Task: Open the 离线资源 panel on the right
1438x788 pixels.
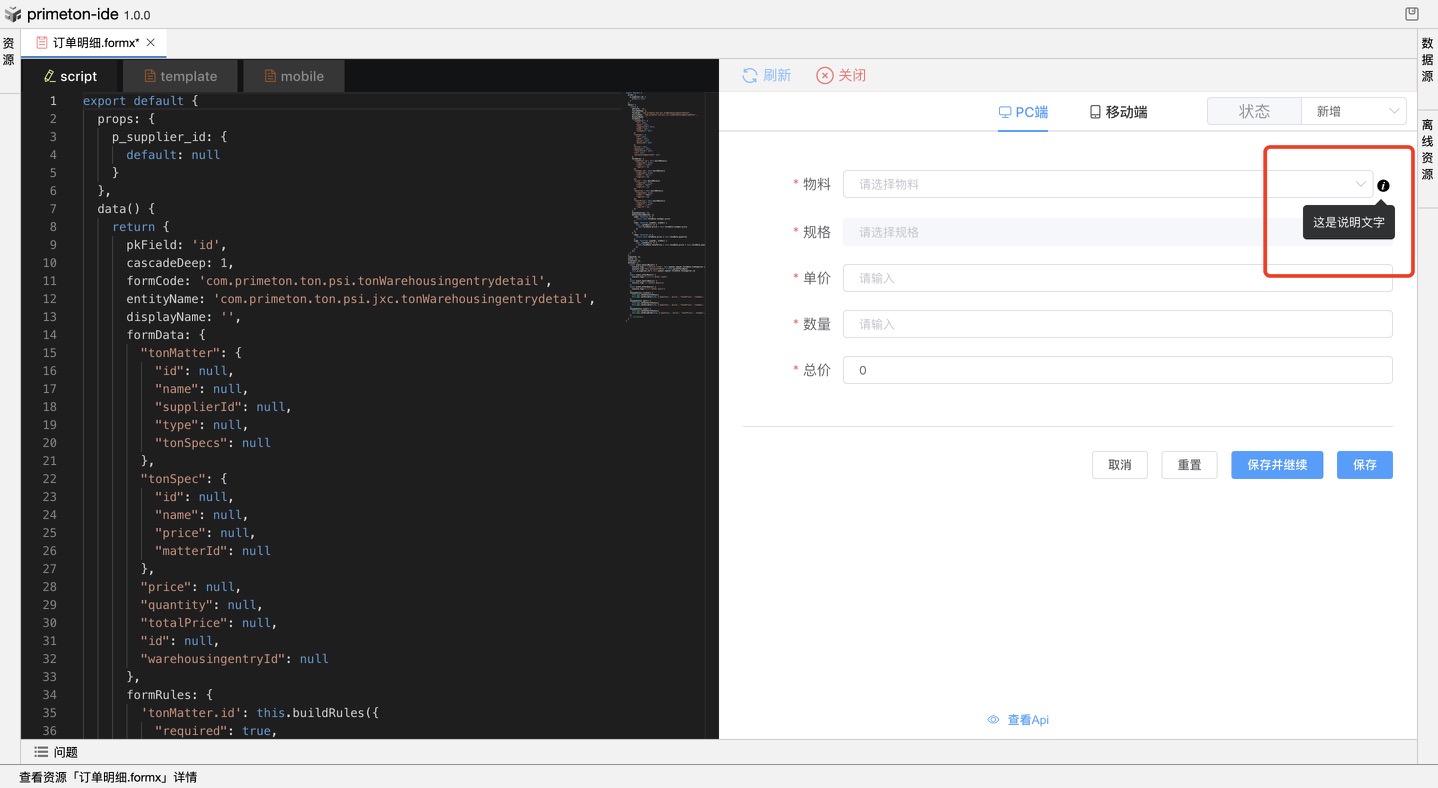Action: tap(1426, 156)
